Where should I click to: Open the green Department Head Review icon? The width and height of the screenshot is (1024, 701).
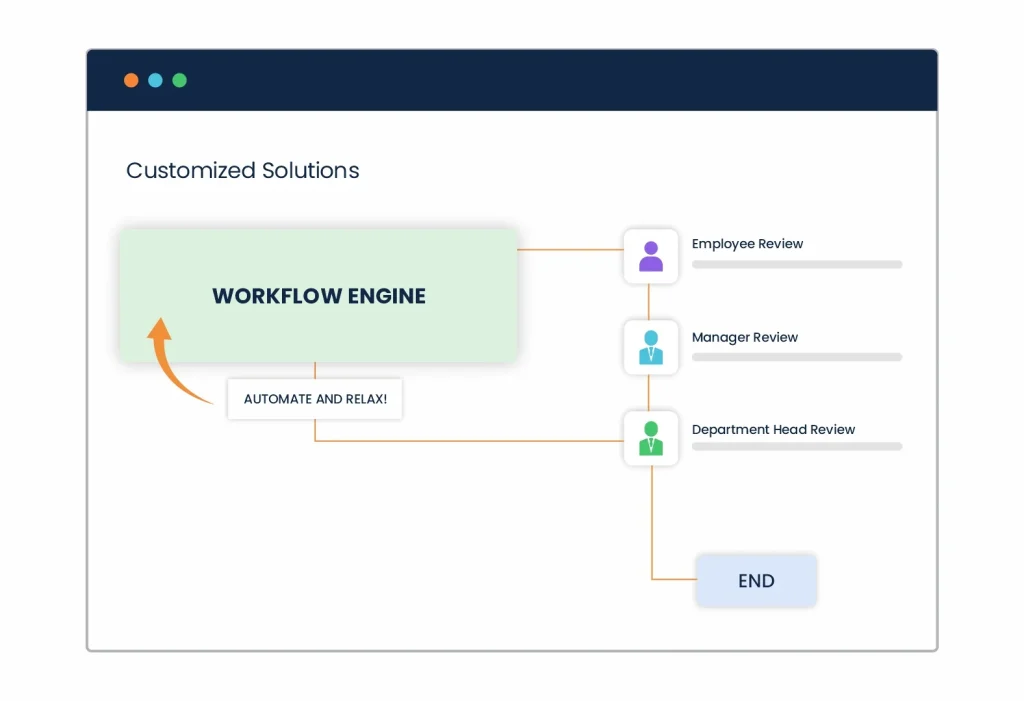pos(651,438)
